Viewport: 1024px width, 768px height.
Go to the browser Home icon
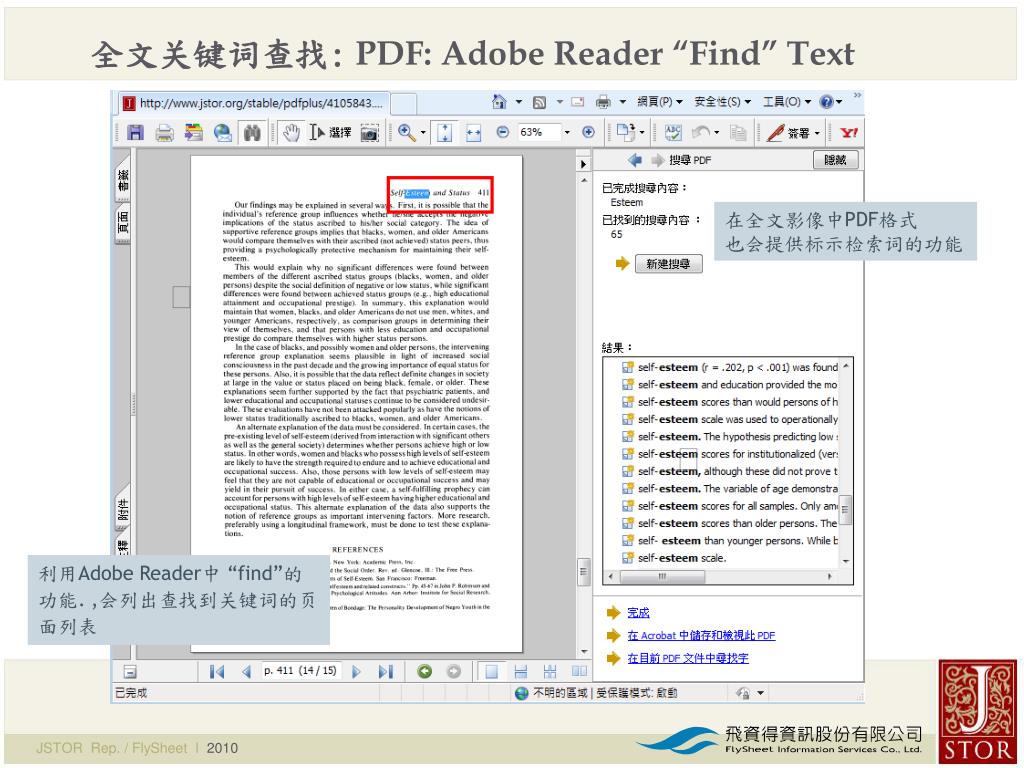coord(499,102)
